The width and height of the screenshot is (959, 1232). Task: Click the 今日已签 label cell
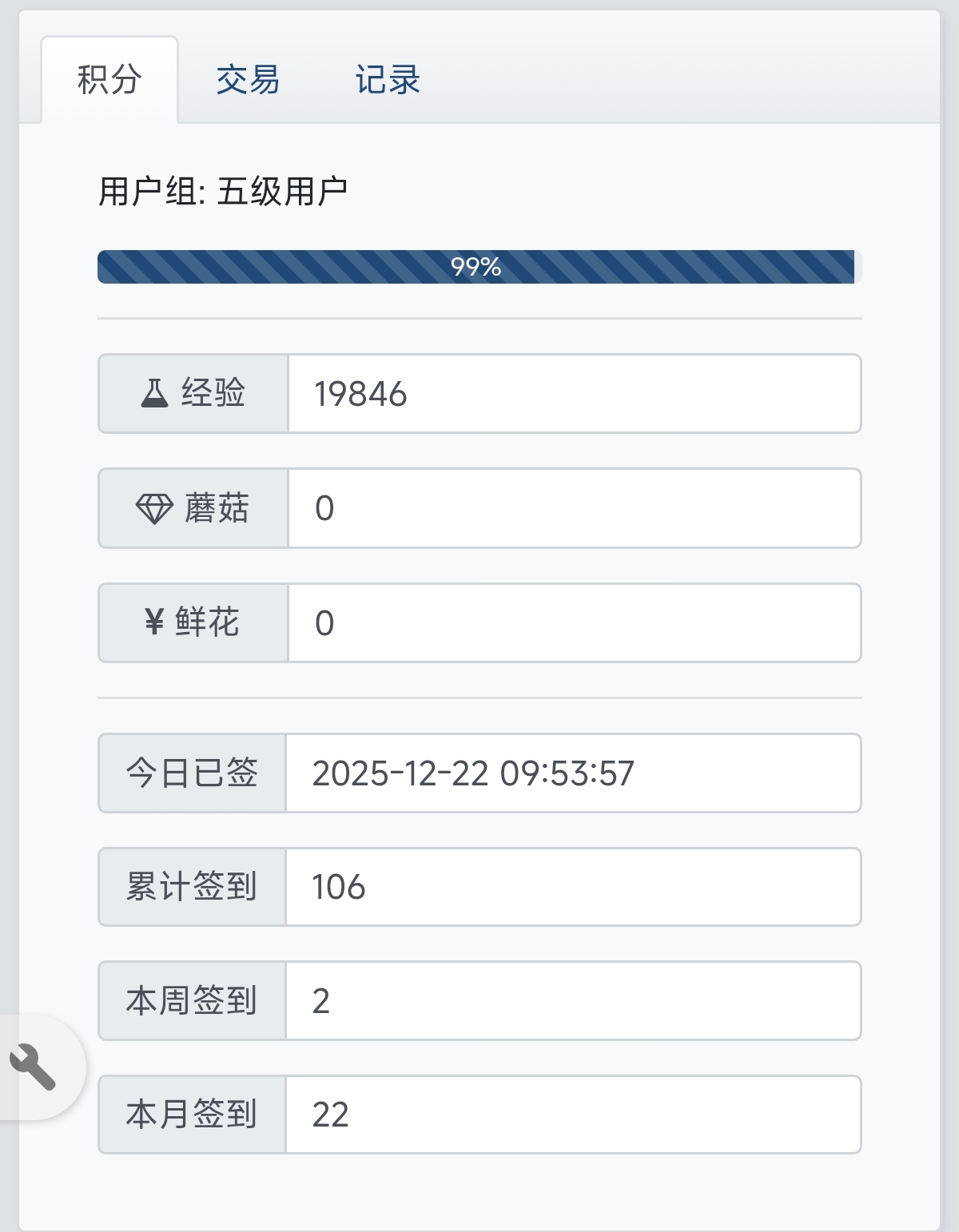(x=192, y=772)
